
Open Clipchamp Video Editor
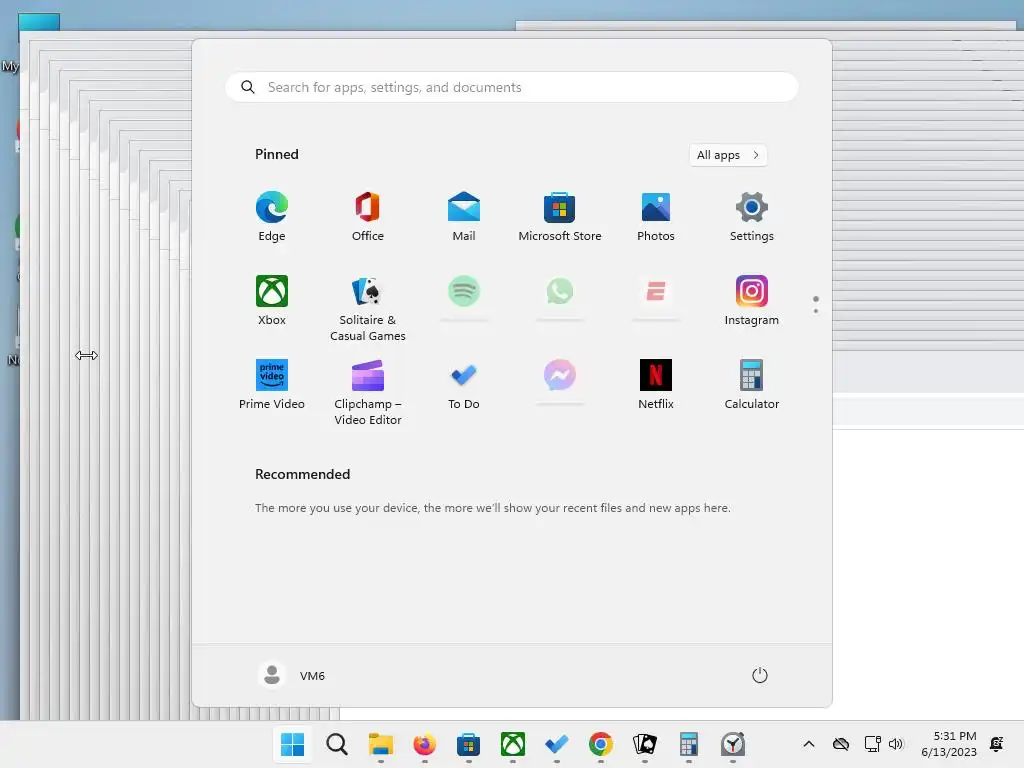[368, 392]
